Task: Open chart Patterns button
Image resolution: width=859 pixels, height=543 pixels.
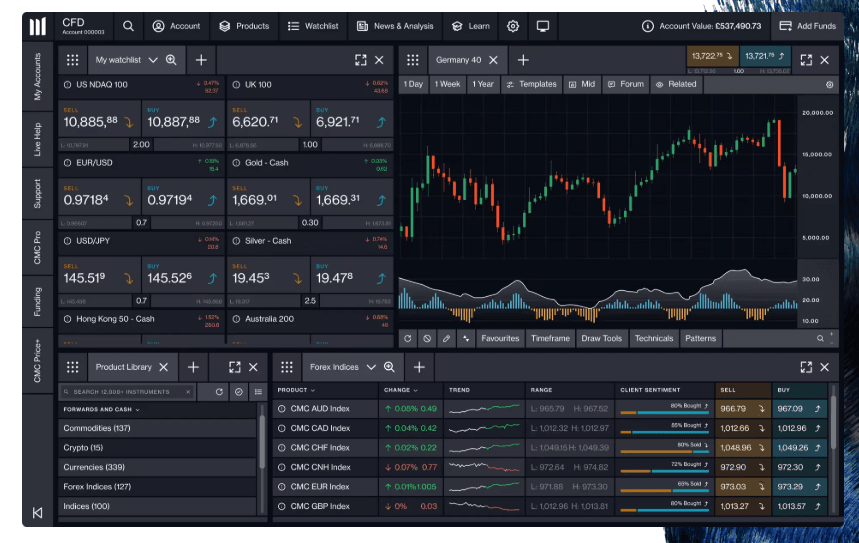Action: click(700, 339)
